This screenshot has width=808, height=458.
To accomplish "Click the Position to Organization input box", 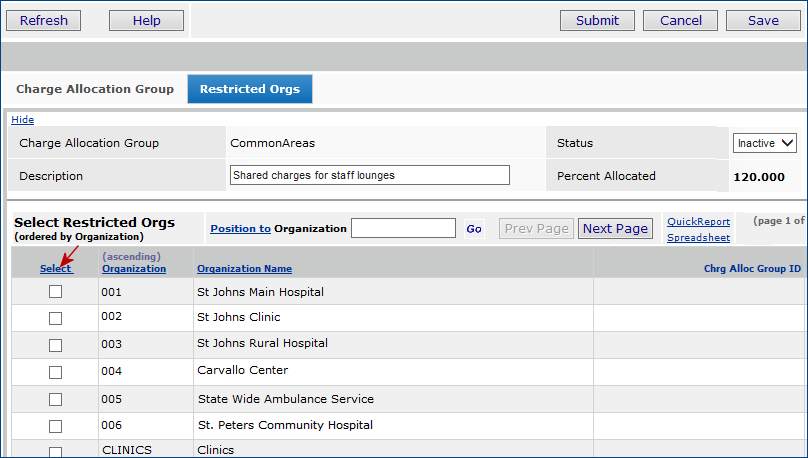I will point(403,228).
